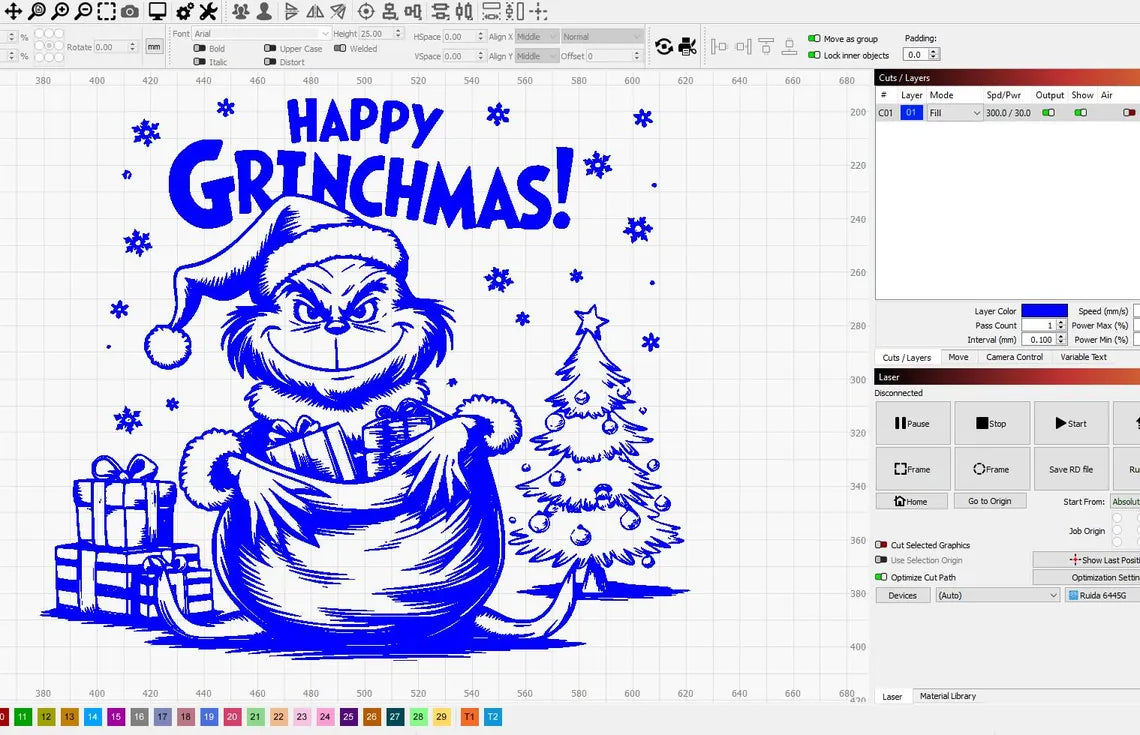
Task: Open device settings wrench icon
Action: (x=208, y=12)
